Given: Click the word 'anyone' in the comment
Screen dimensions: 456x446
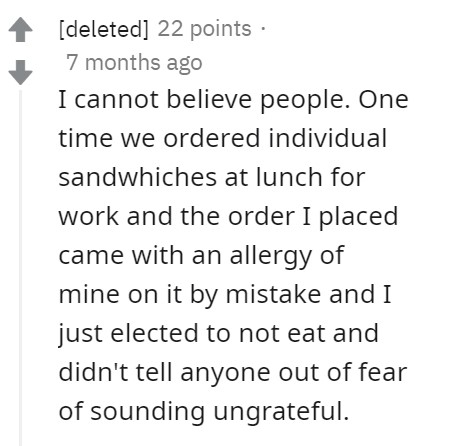Looking at the screenshot, I should (x=225, y=373).
